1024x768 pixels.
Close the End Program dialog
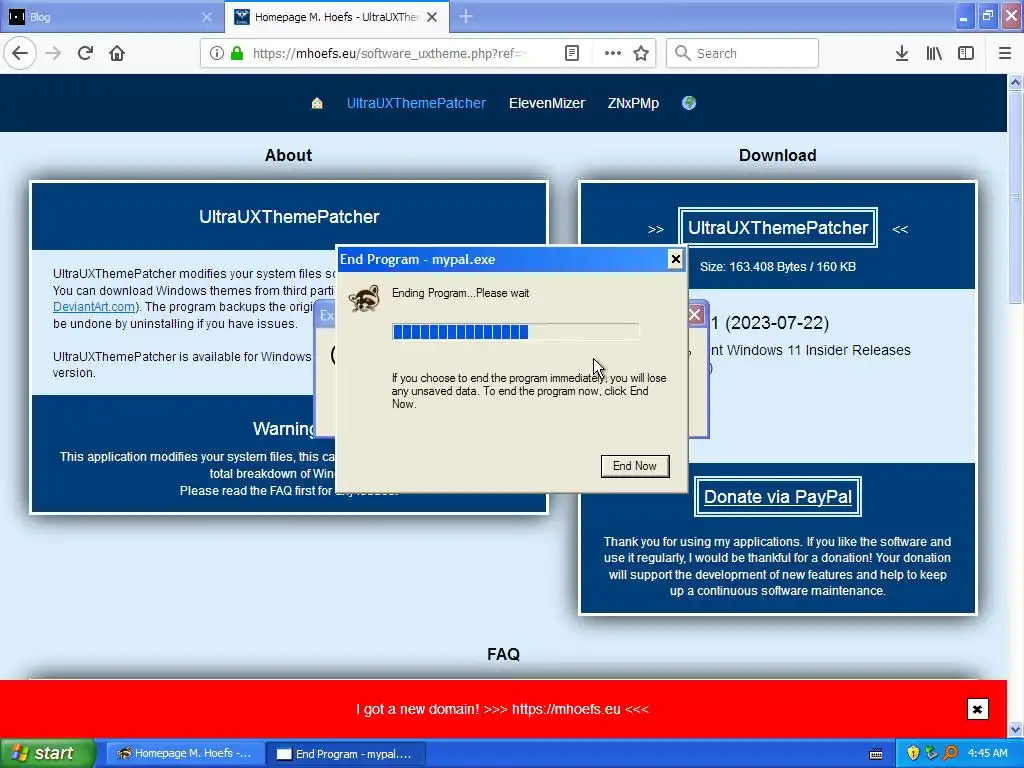tap(676, 259)
